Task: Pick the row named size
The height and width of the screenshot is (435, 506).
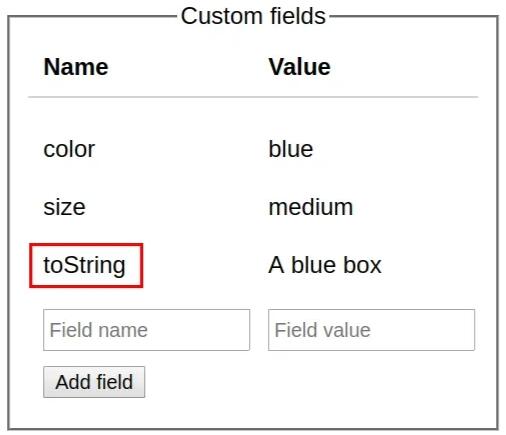Action: [253, 207]
